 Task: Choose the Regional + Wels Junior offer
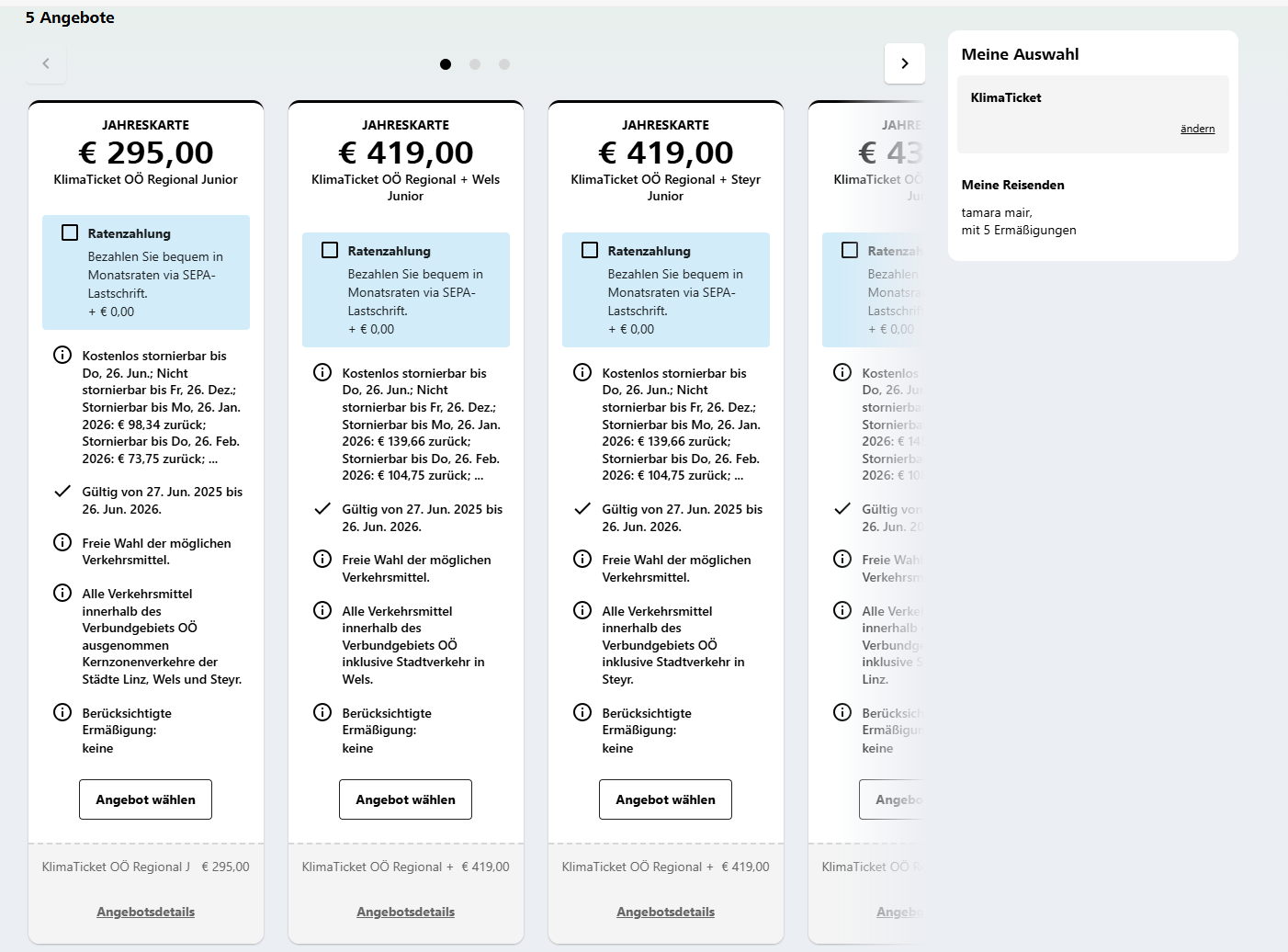(x=405, y=799)
